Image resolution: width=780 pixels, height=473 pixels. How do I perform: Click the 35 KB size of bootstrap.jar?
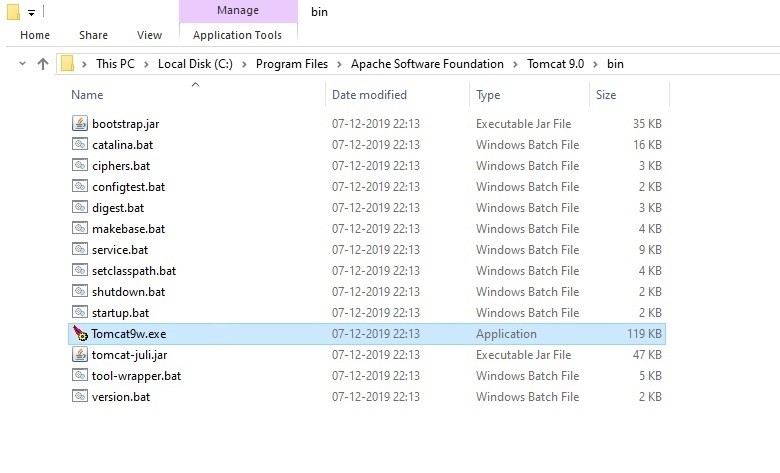[x=647, y=124]
